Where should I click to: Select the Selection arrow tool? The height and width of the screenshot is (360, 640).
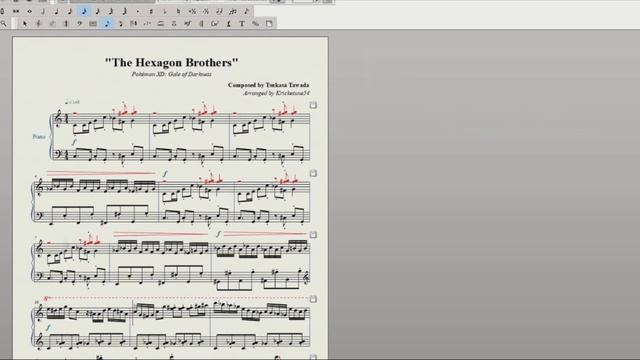tap(24, 24)
